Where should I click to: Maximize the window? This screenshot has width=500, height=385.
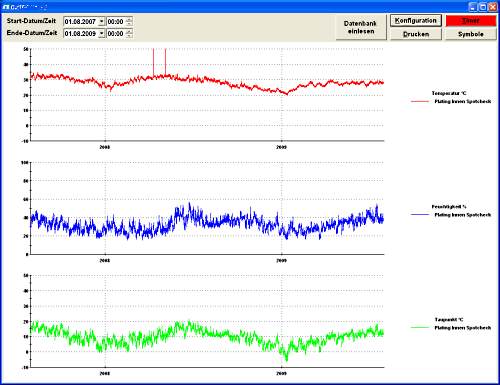482,7
